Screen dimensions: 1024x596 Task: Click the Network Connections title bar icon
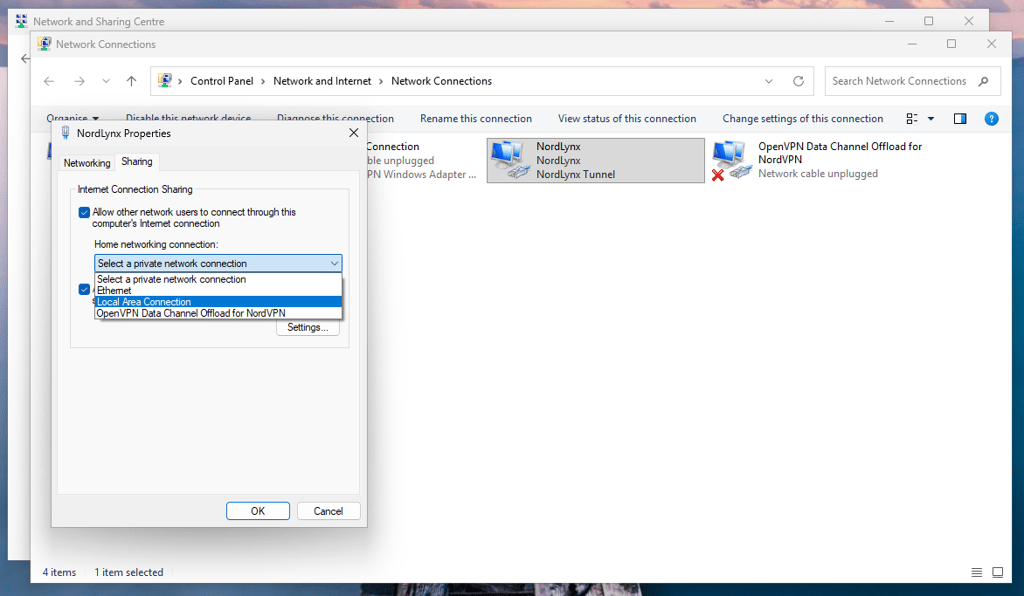point(44,44)
